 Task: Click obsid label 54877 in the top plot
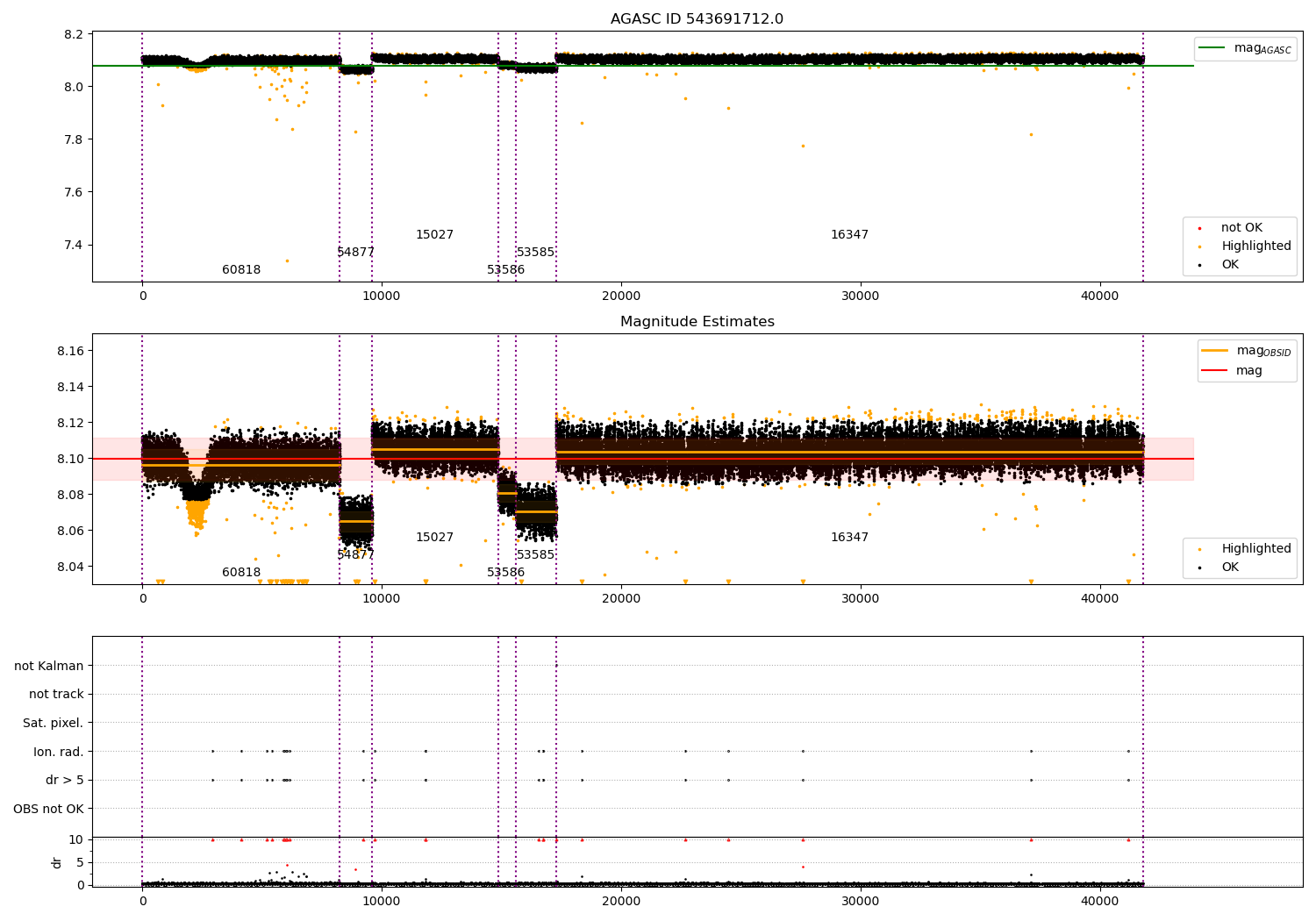coord(356,253)
